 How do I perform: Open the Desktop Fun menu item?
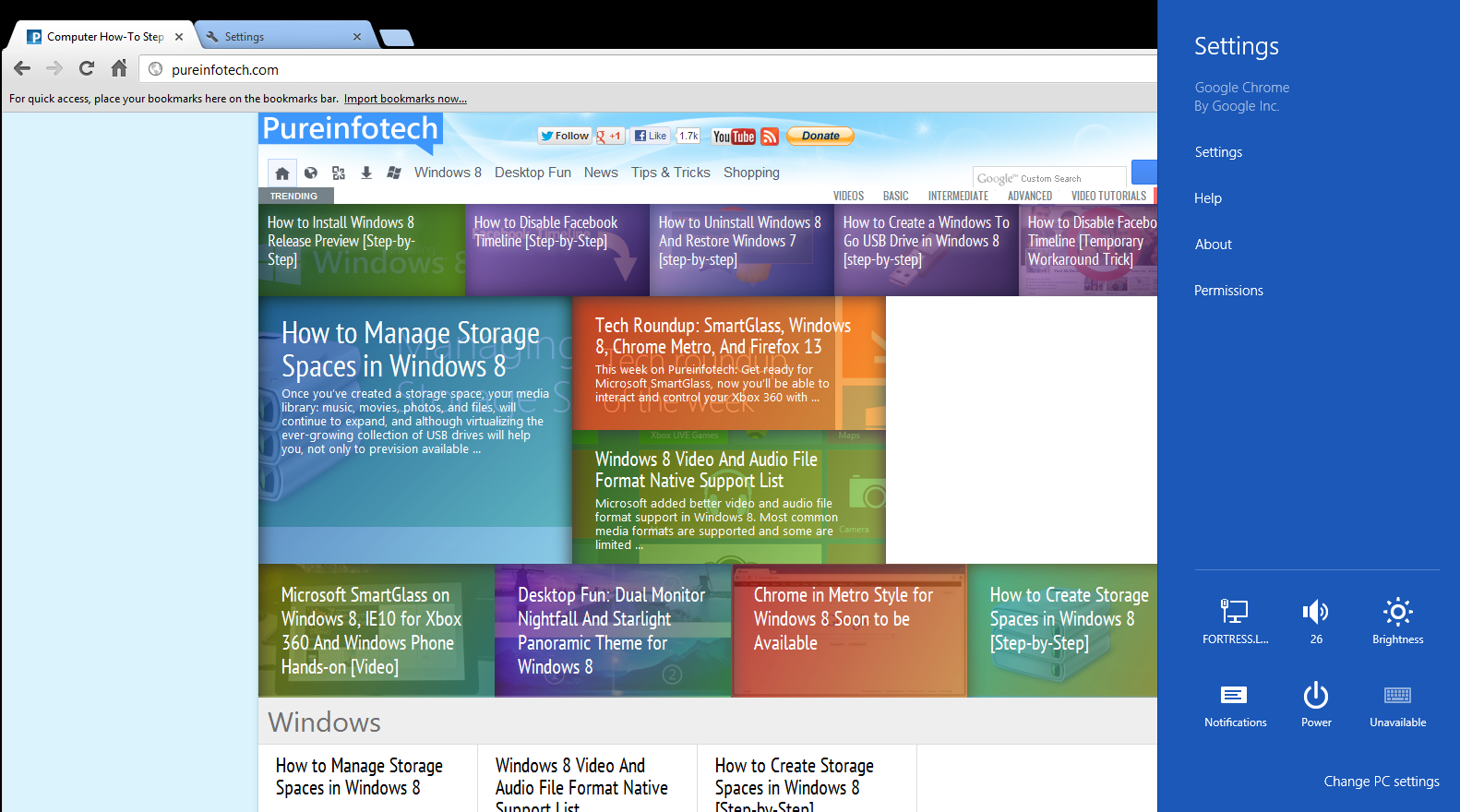533,173
